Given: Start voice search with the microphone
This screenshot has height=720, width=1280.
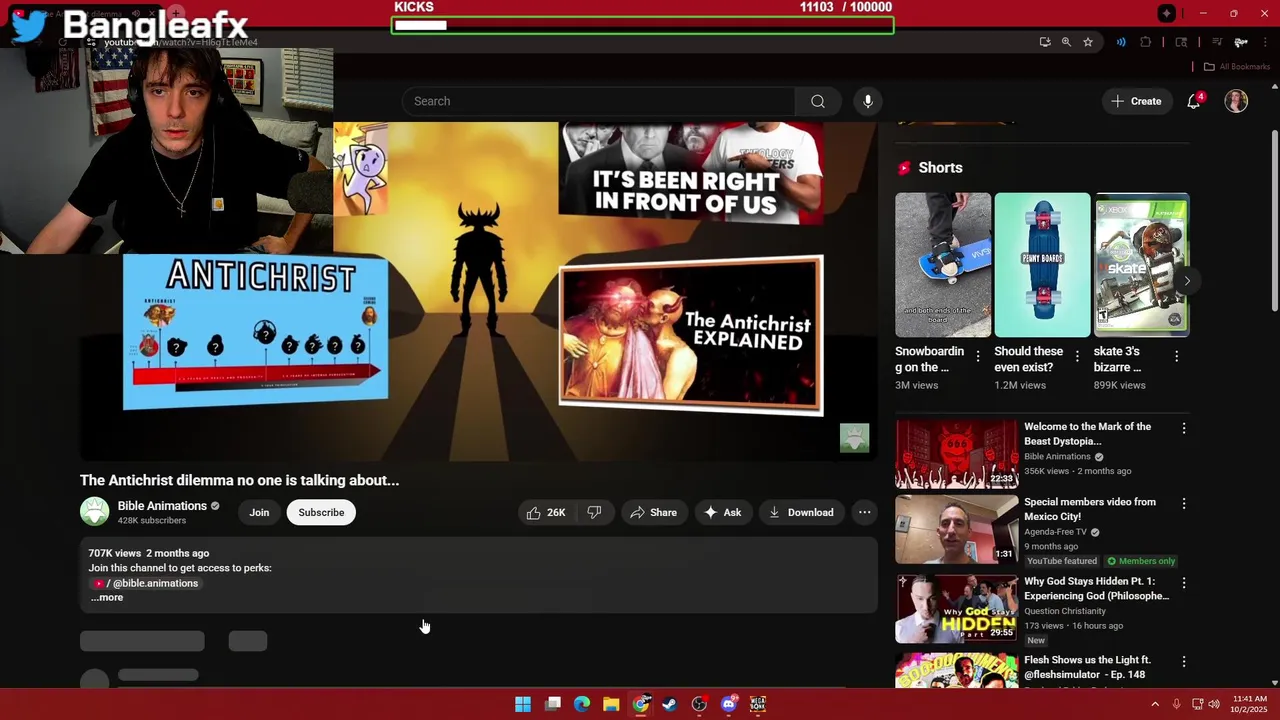Looking at the screenshot, I should click(868, 101).
